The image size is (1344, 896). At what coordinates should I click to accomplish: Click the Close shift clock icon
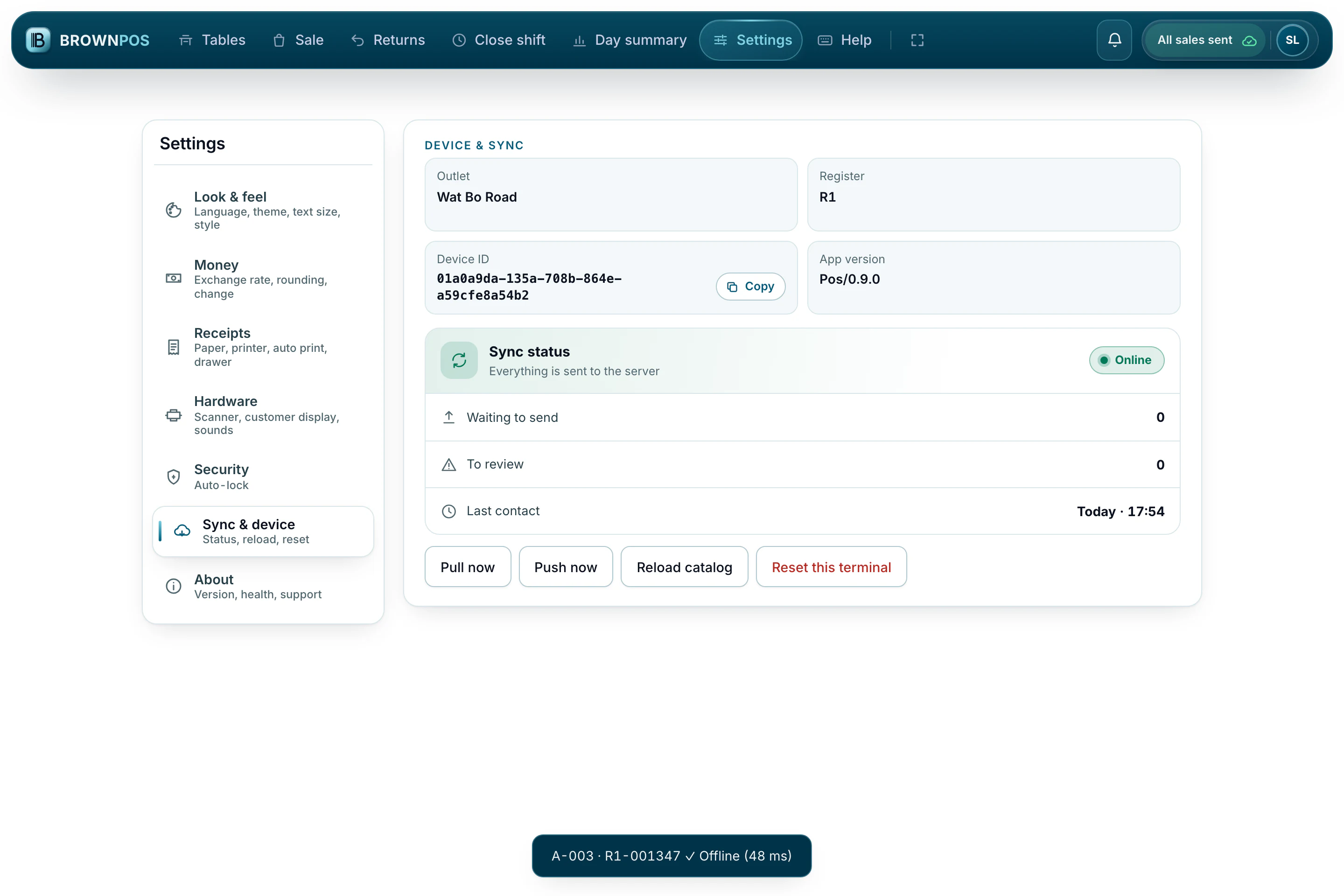[459, 40]
